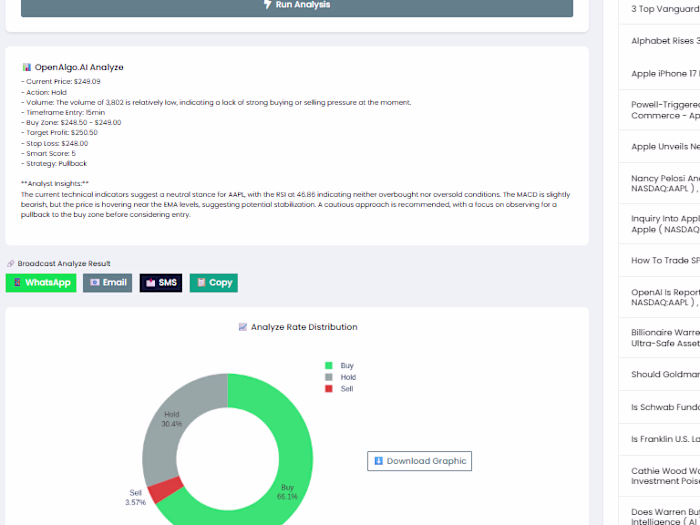Click the clipboard icon on Copy button
The width and height of the screenshot is (700, 525).
(x=201, y=282)
